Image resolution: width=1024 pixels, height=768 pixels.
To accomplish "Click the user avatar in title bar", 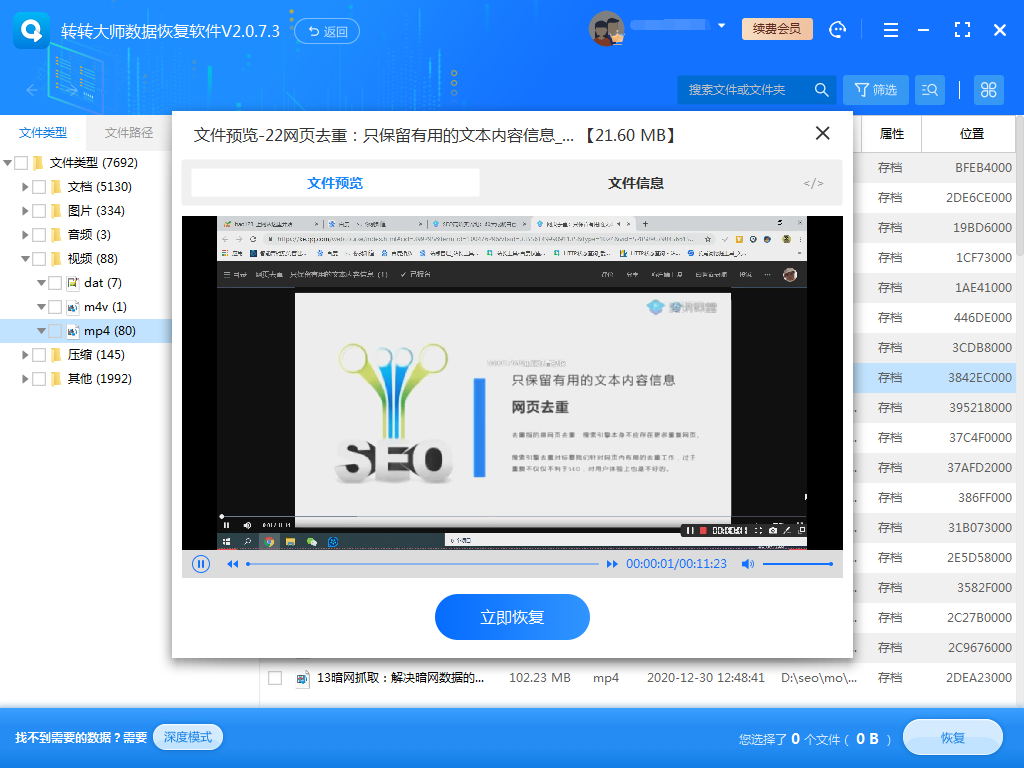I will pyautogui.click(x=607, y=29).
